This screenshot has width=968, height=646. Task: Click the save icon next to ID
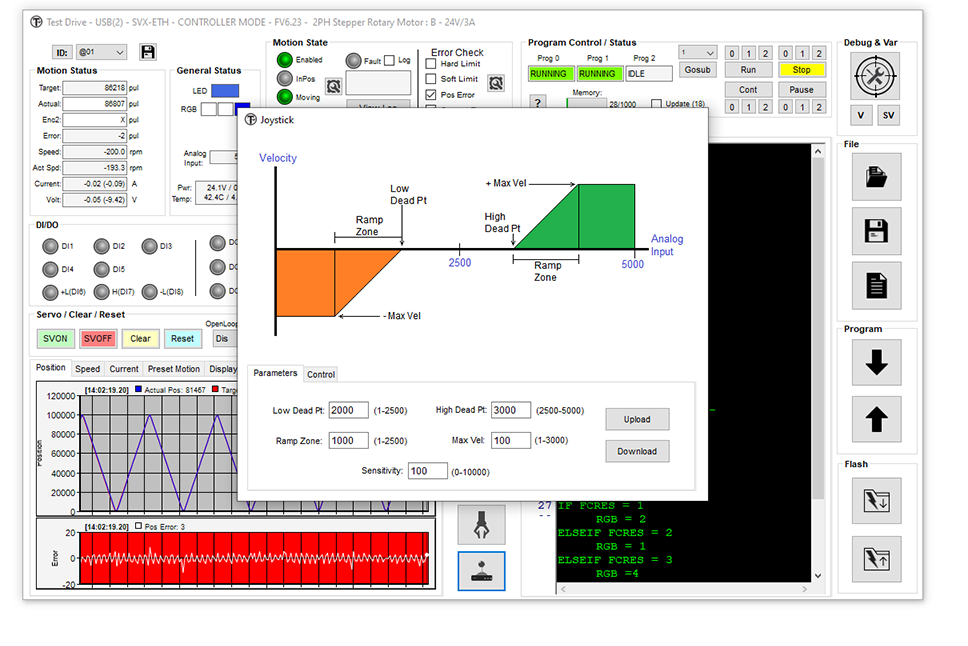(148, 52)
